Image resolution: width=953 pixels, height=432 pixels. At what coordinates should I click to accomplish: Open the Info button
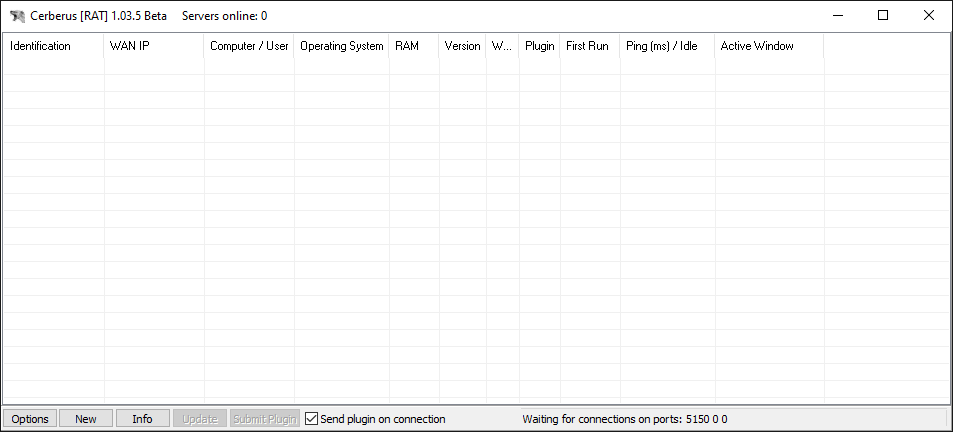[x=142, y=419]
